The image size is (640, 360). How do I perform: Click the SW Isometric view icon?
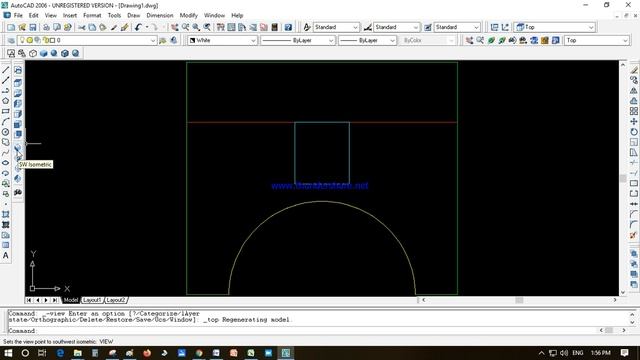[x=18, y=149]
